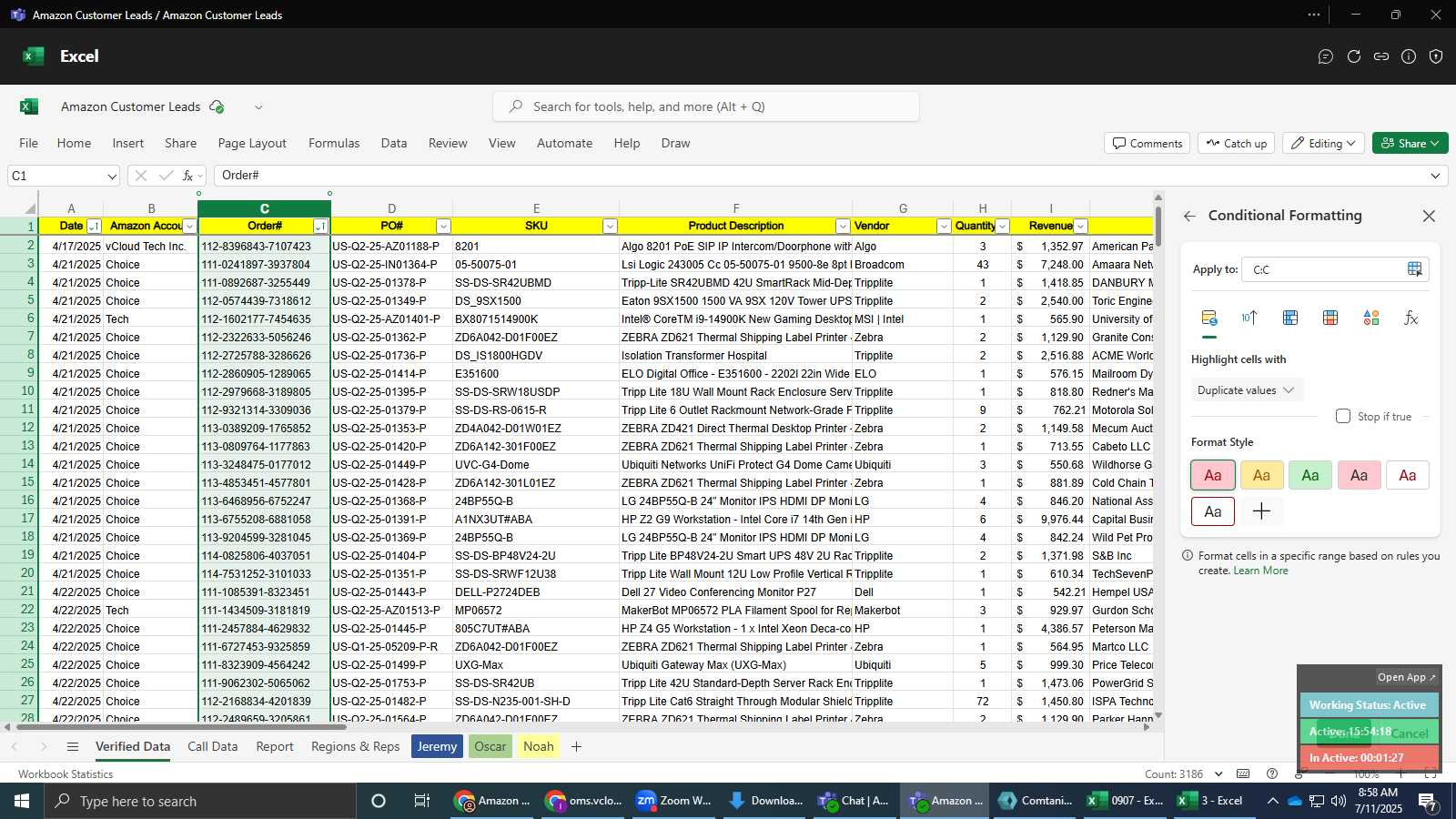
Task: Click the keyboard icon in status bar
Action: [1243, 773]
